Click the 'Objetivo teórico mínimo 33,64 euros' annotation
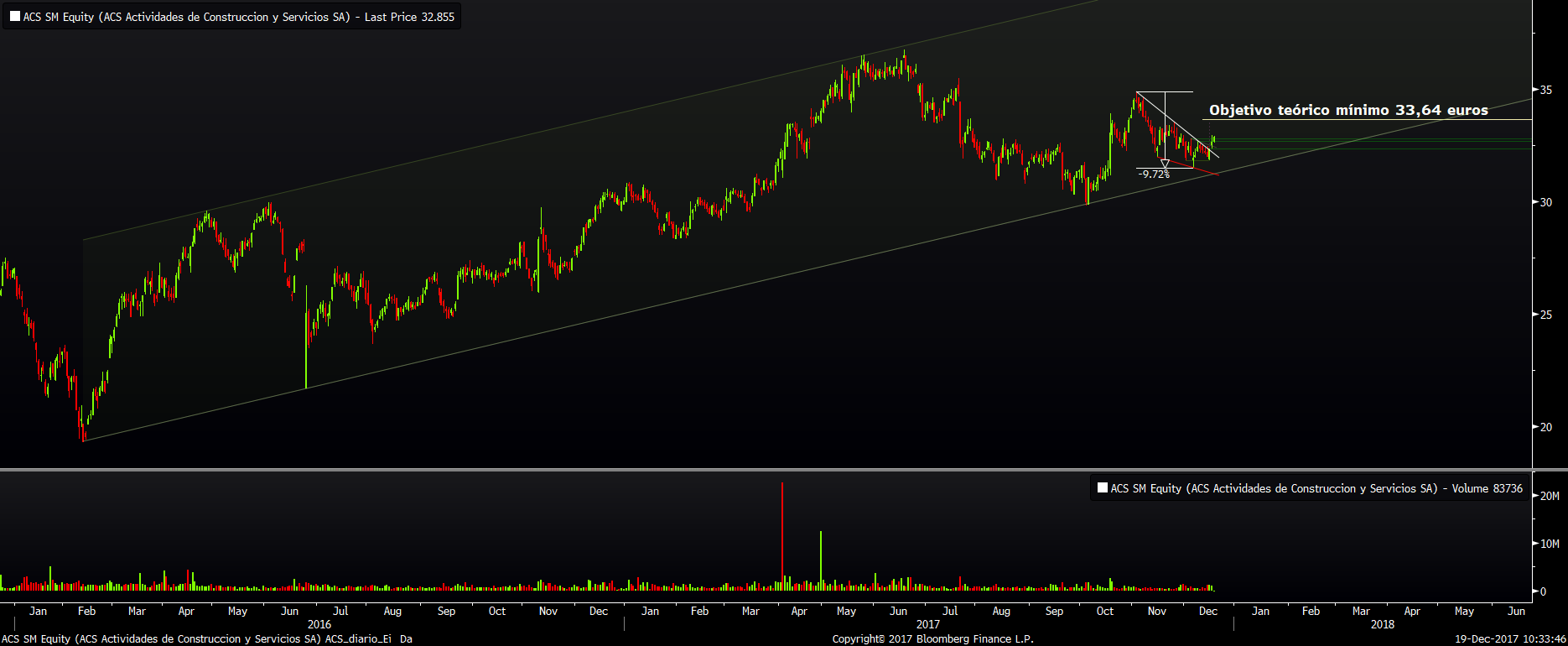 [1348, 110]
